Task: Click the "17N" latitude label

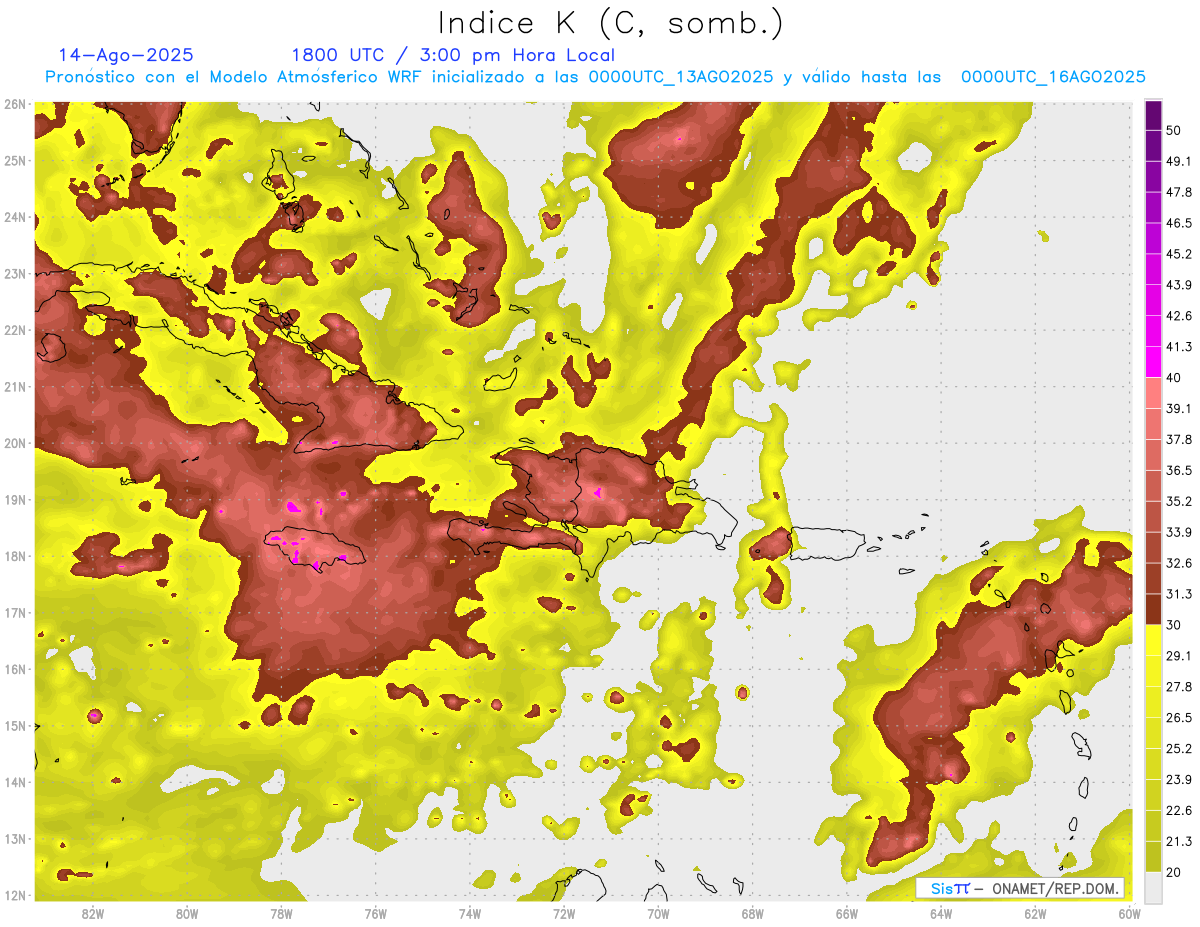Action: point(15,612)
